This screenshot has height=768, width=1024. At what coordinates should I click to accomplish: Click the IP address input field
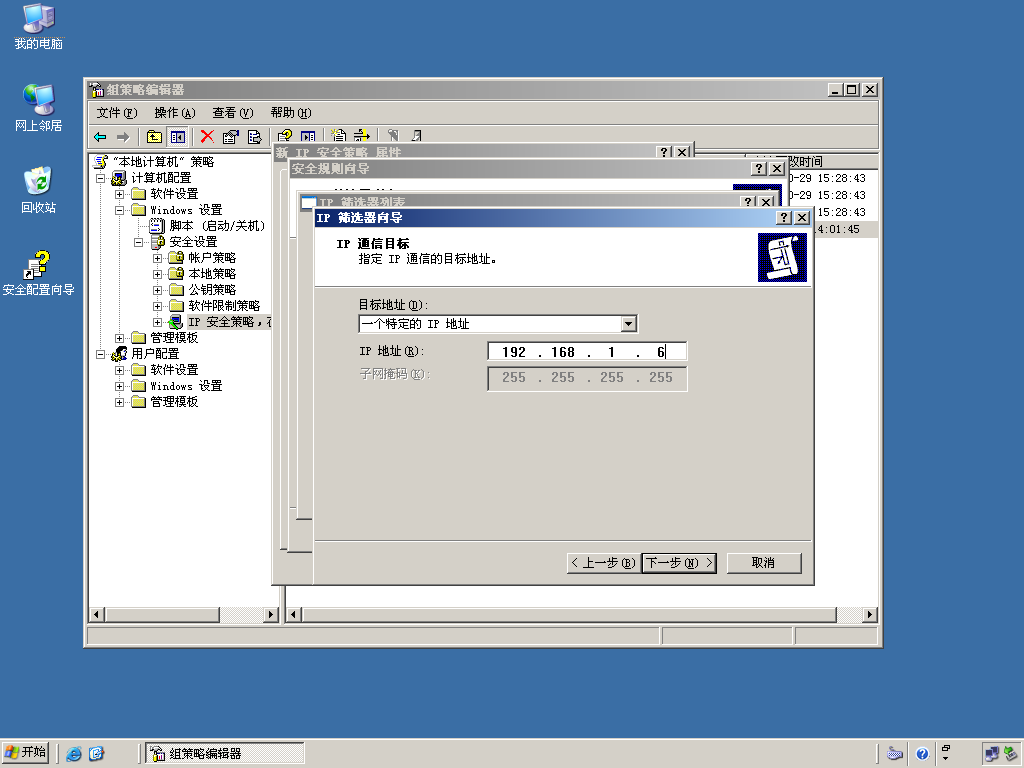586,352
